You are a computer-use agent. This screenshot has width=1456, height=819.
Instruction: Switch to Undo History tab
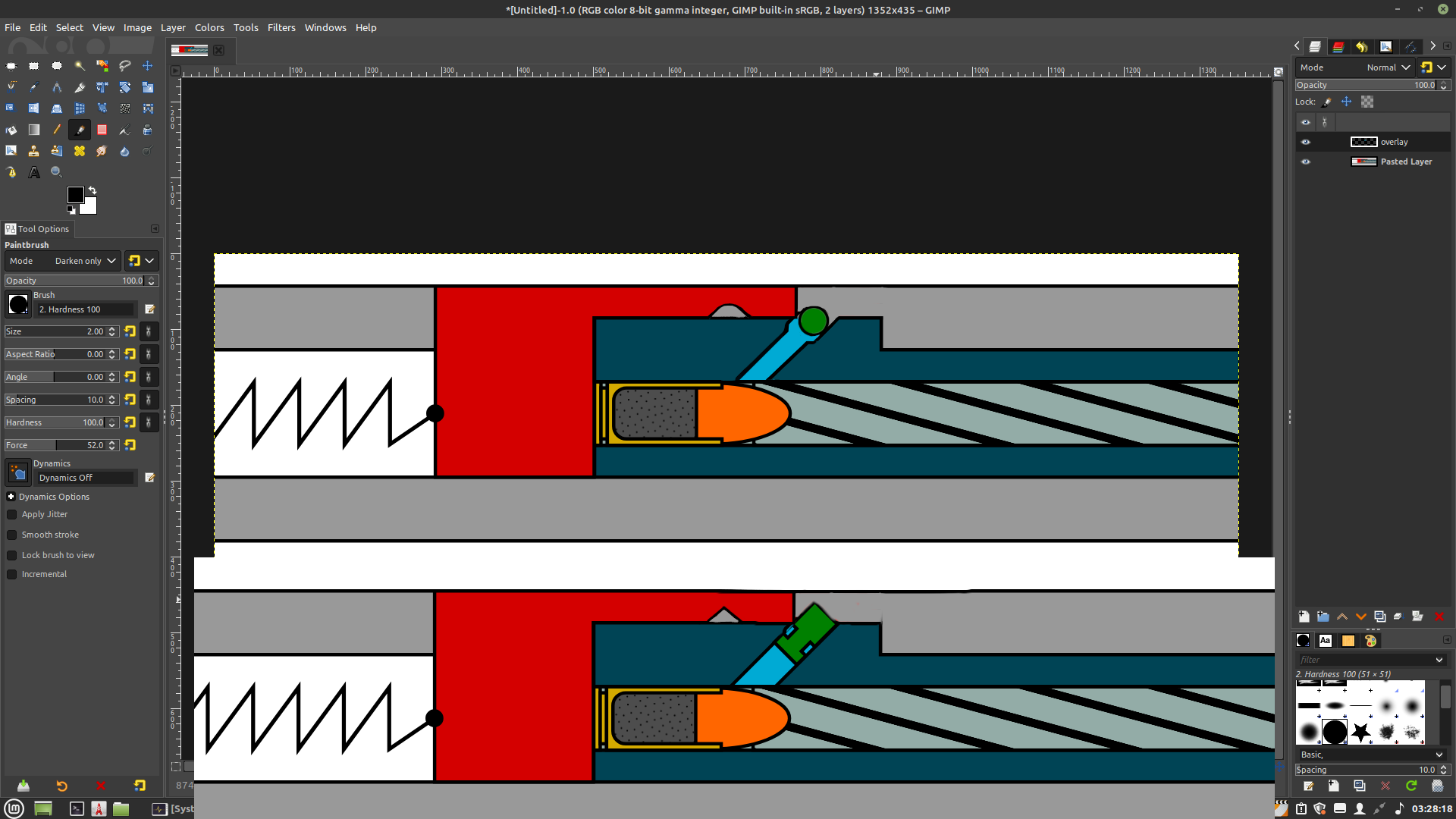point(1362,46)
